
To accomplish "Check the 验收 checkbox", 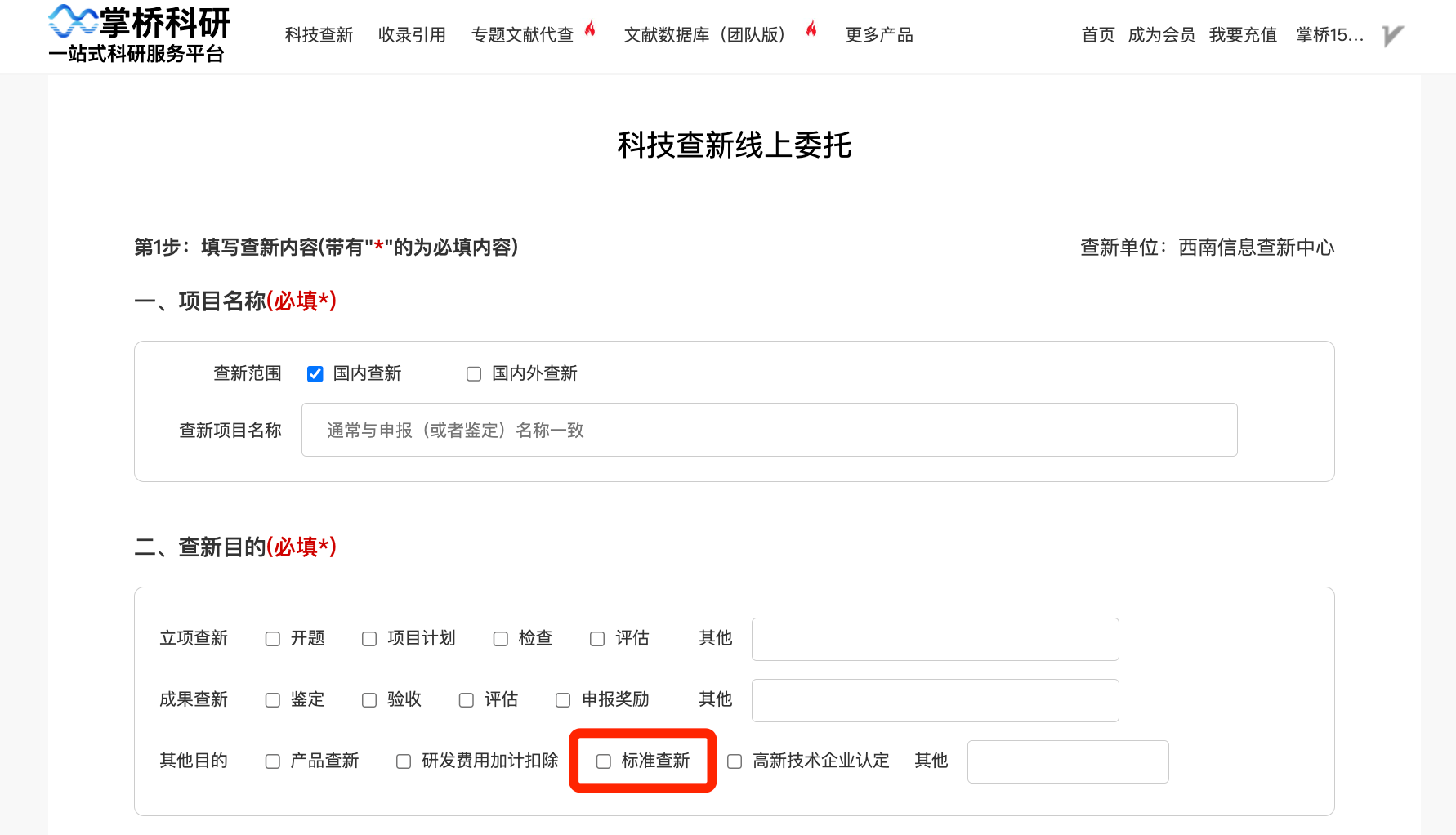I will (369, 700).
